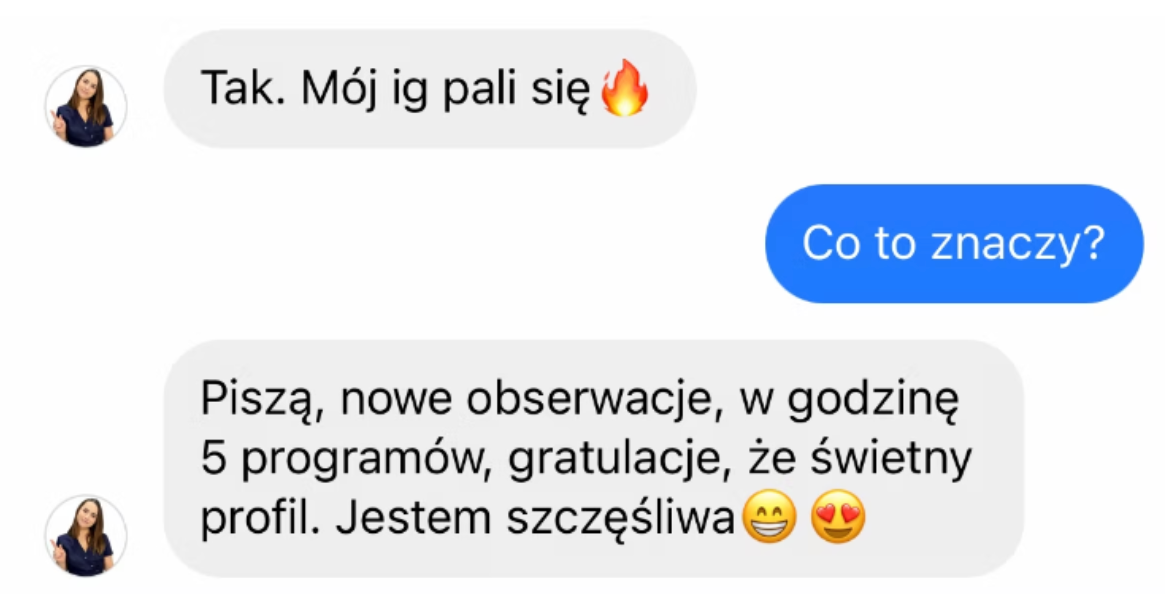Click the number '5' before 'programów'

(x=213, y=459)
